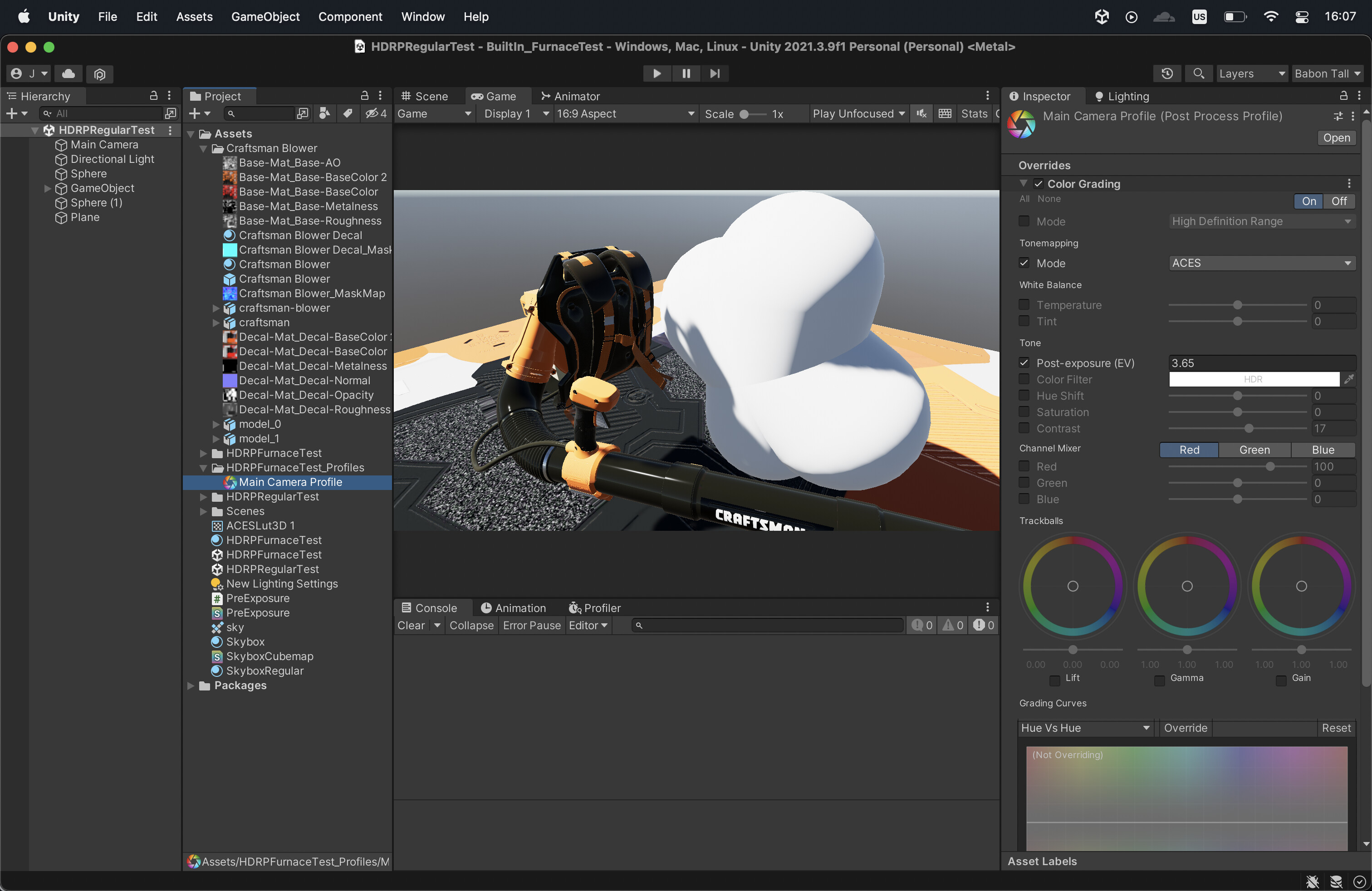1372x891 pixels.
Task: Pause the running game
Action: (686, 73)
